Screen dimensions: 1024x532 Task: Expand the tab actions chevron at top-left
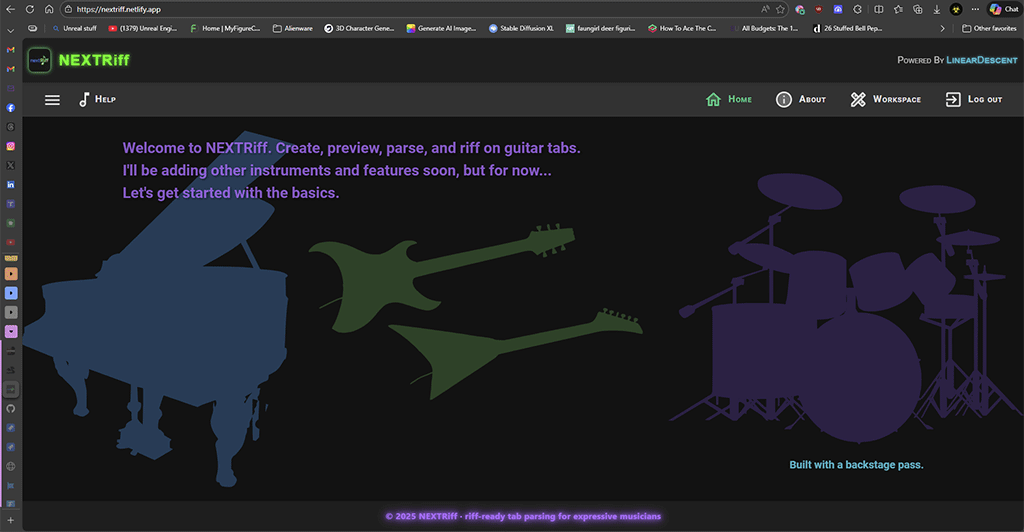pyautogui.click(x=11, y=30)
